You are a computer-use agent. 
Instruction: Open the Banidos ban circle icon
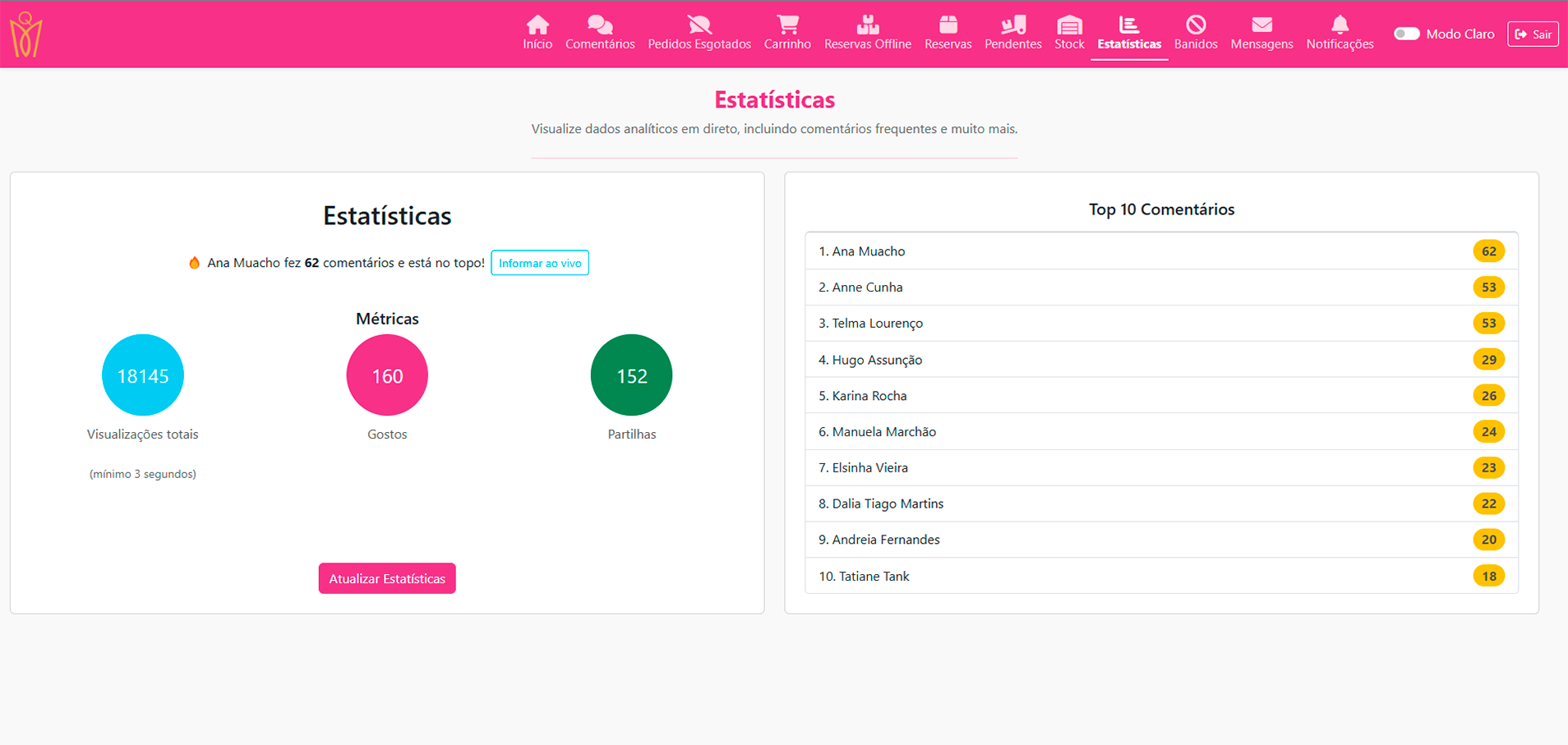[x=1195, y=25]
